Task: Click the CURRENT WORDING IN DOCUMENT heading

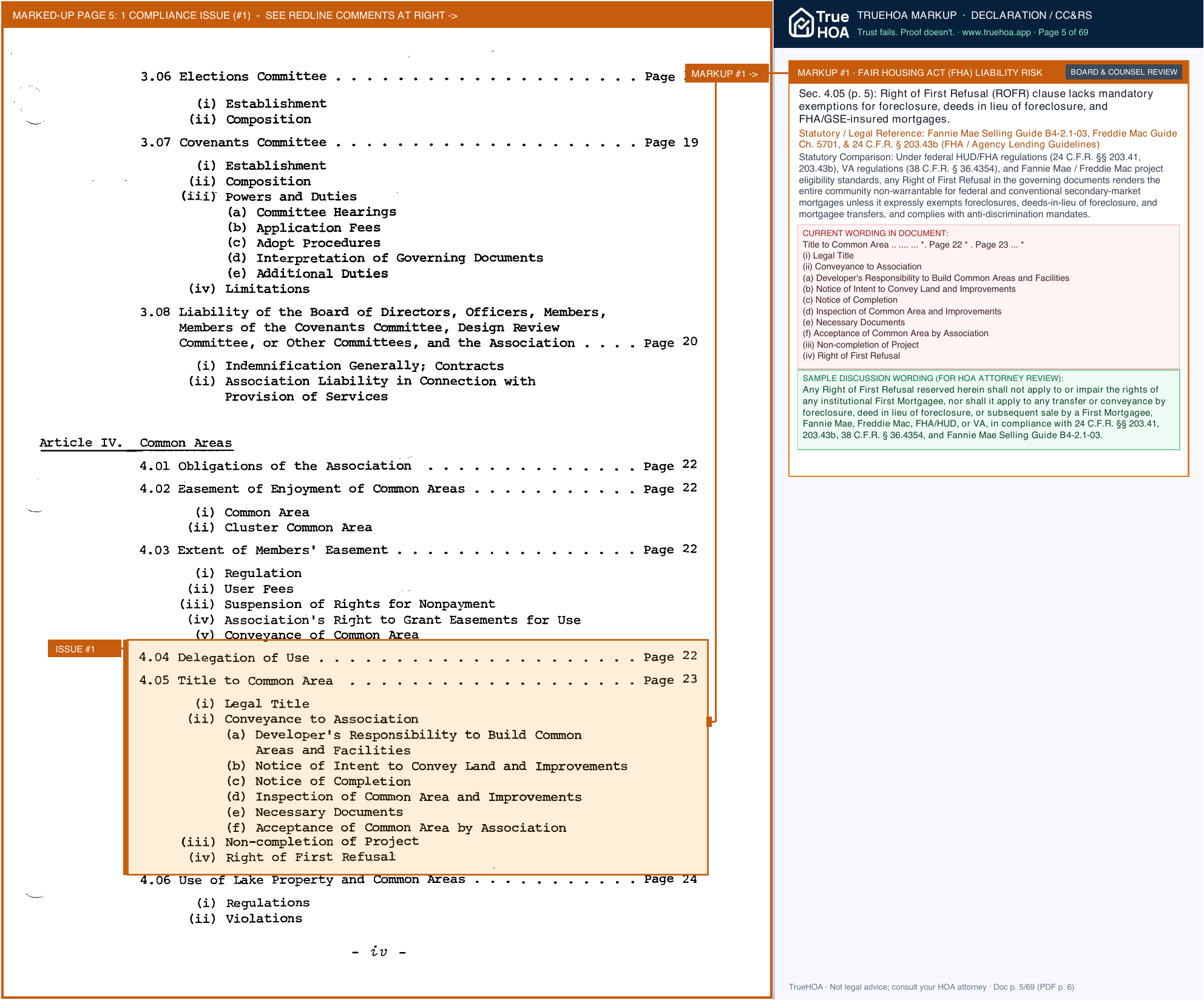Action: pos(875,233)
